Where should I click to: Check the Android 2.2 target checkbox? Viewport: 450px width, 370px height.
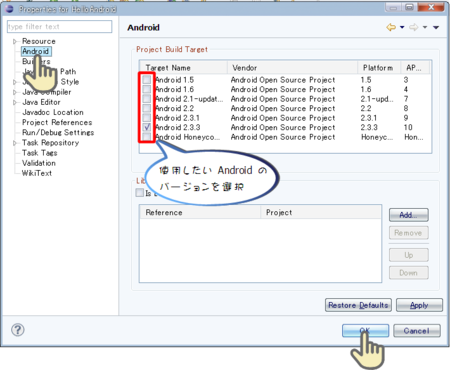(x=147, y=108)
